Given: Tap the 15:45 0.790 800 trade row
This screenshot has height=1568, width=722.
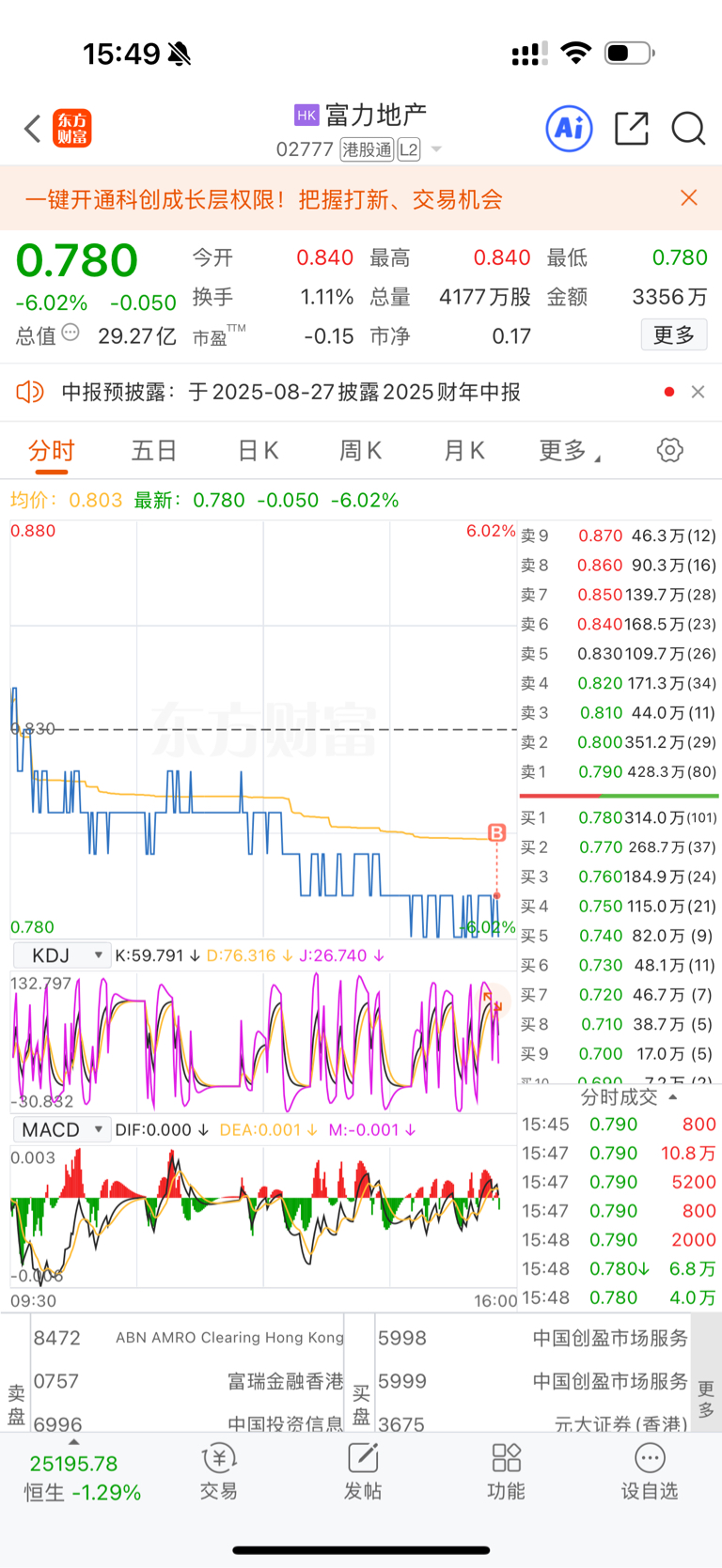Looking at the screenshot, I should (619, 1125).
